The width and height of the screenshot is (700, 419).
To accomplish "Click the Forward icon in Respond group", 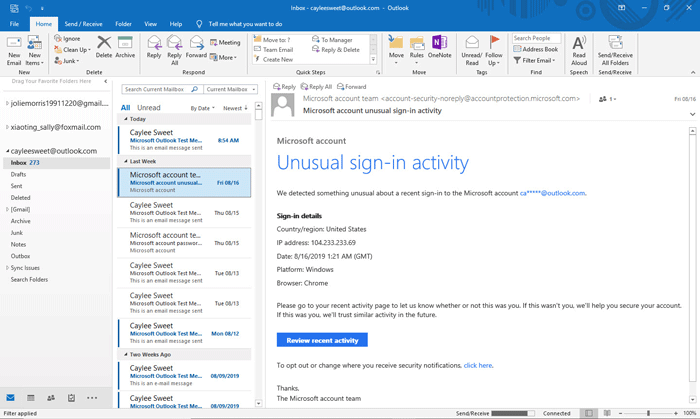I will tap(196, 47).
